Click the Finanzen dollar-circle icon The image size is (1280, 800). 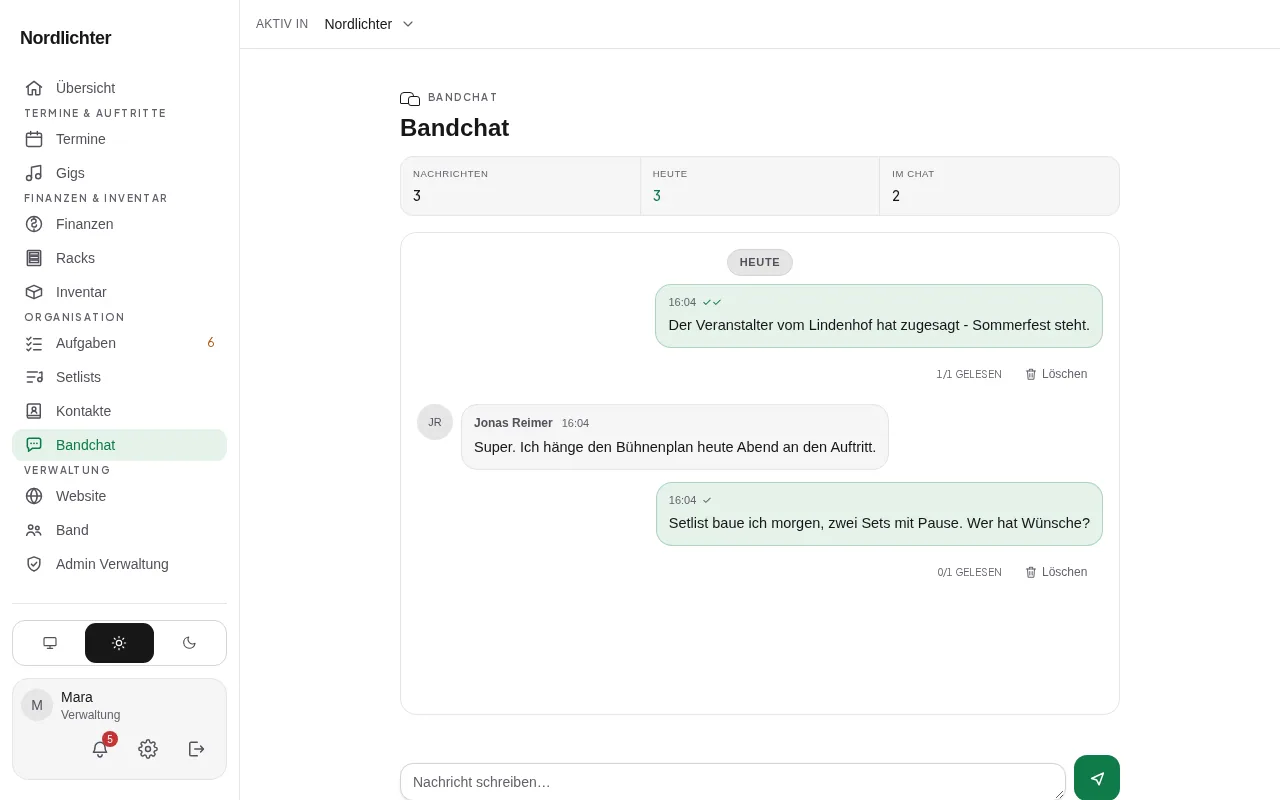(34, 224)
